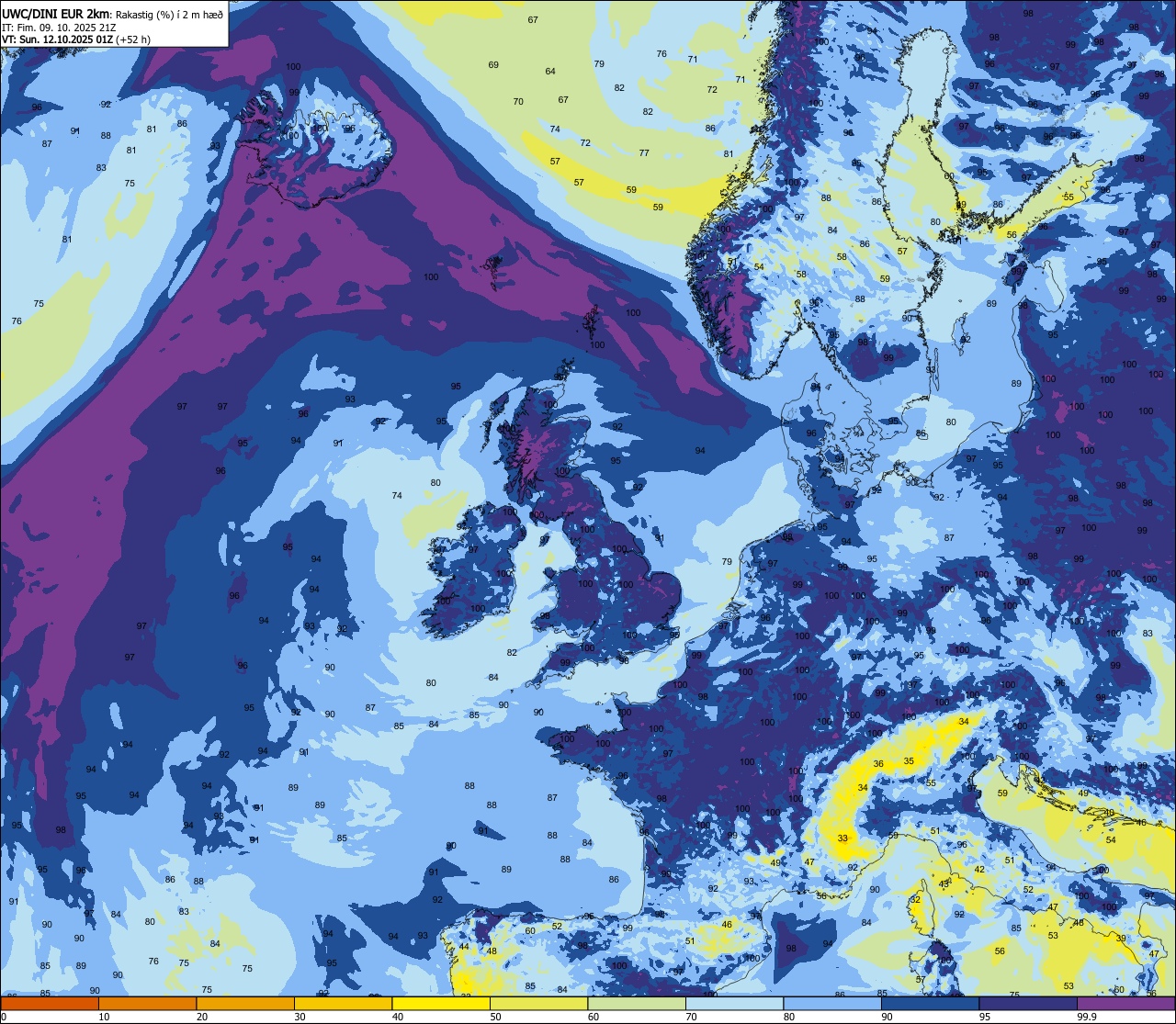Click the 90–95 % medium blue legend swatch
Viewport: 1176px width, 1024px height.
pos(930,1004)
